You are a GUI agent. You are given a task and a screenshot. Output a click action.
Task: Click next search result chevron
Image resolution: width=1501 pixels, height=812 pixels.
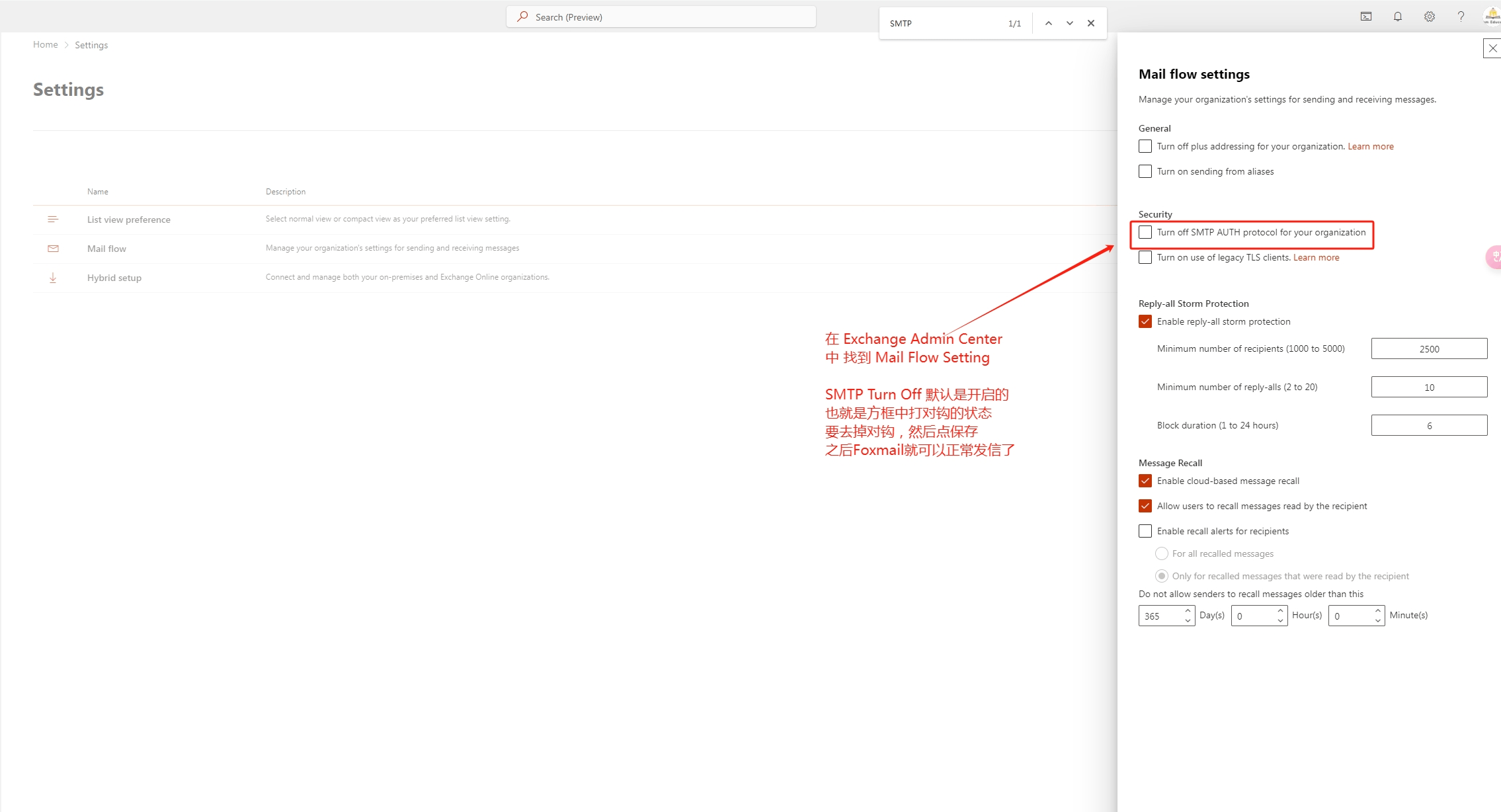point(1069,22)
